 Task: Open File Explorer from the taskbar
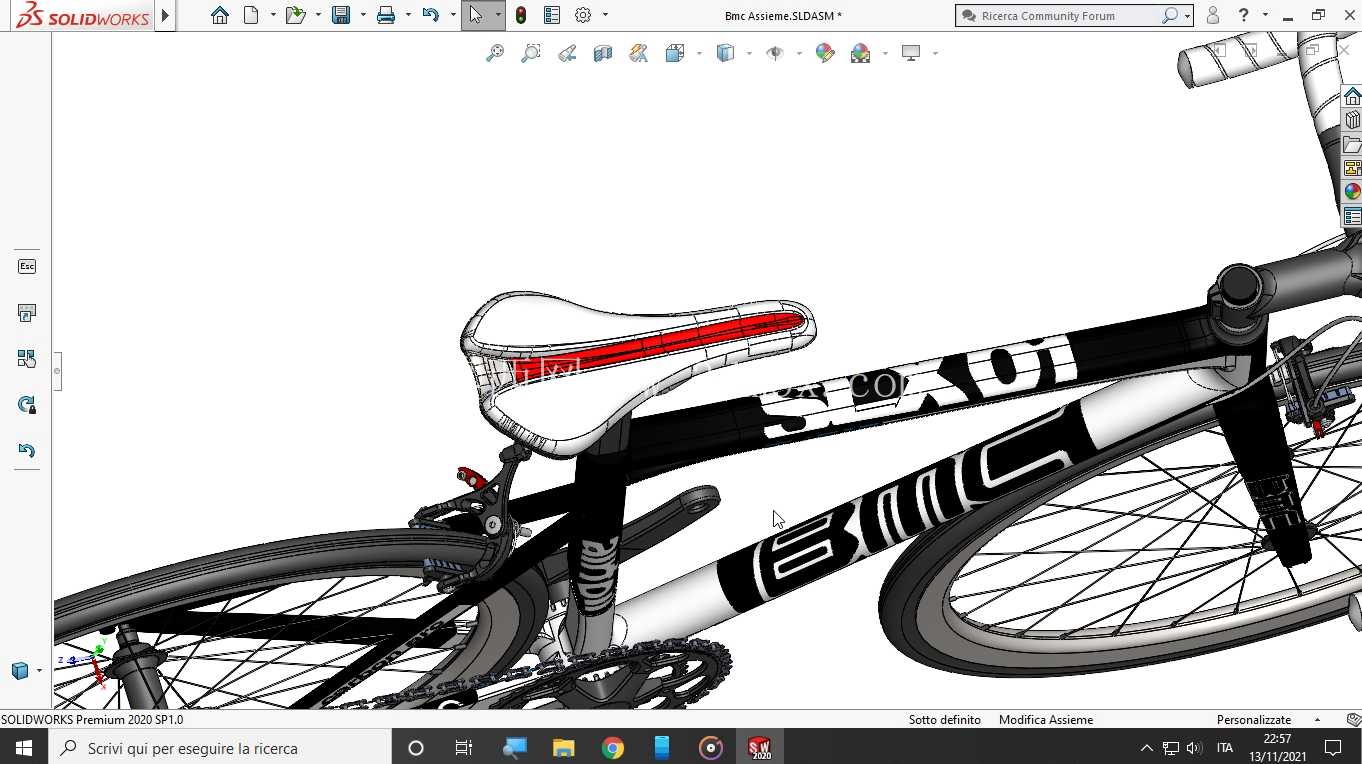(564, 747)
